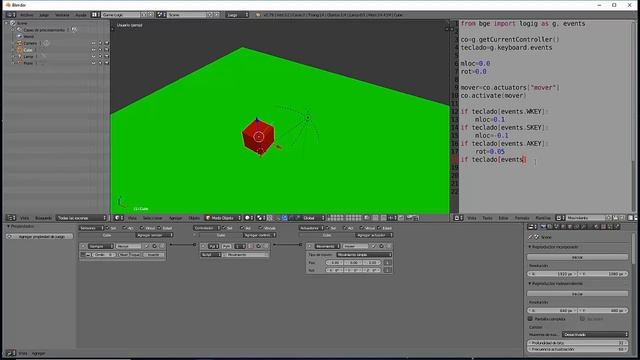Open Todas las escenas display dropdown
This screenshot has width=640, height=360.
coord(81,218)
